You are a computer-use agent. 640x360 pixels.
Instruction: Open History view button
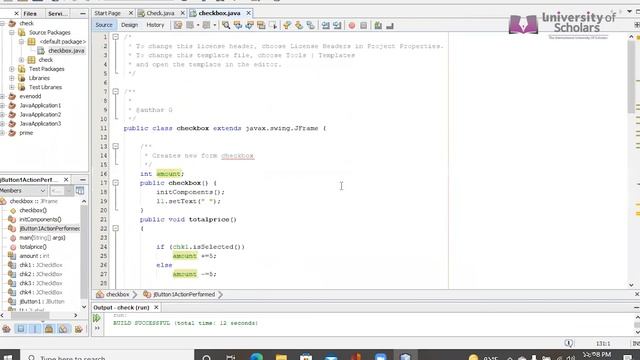(x=155, y=25)
